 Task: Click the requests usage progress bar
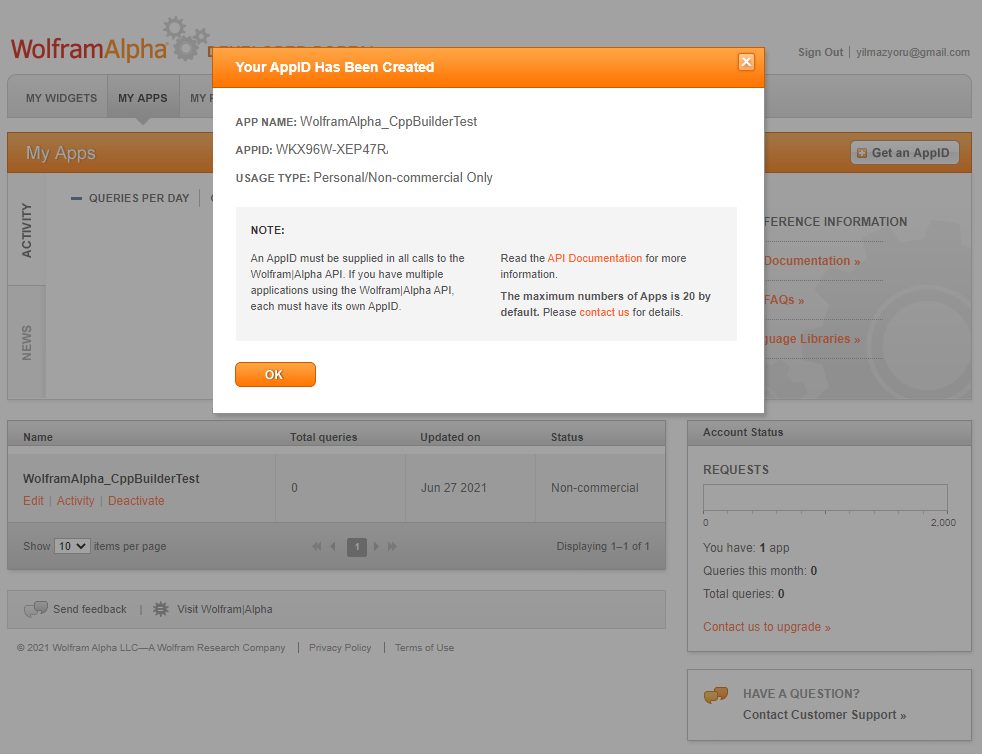[825, 498]
